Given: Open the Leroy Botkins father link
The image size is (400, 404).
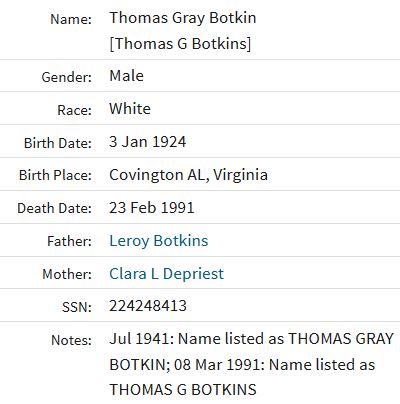Looking at the screenshot, I should [159, 241].
